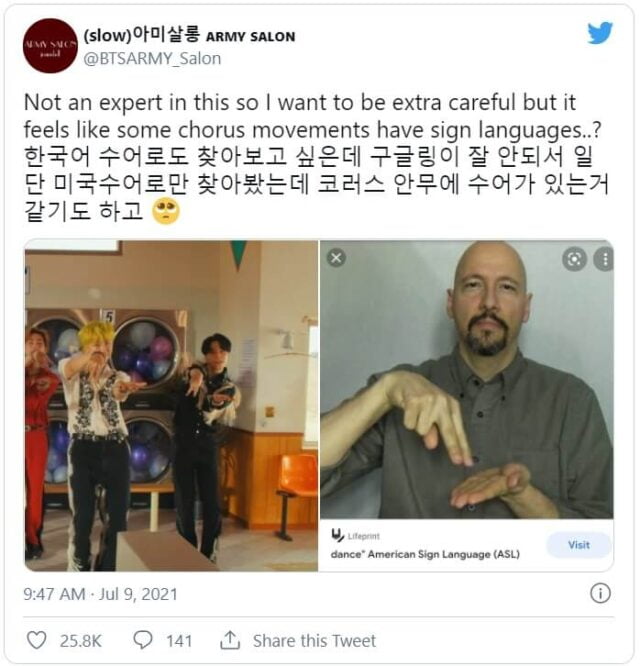Image resolution: width=640 pixels, height=666 pixels.
Task: Click the 141 replies count
Action: click(179, 641)
